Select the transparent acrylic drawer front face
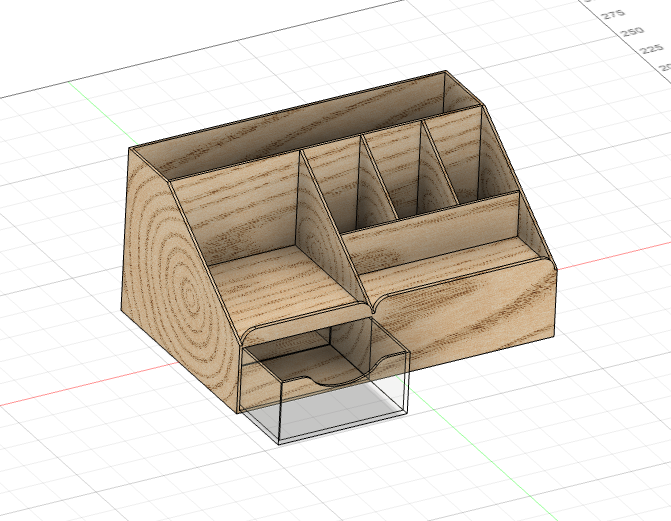The width and height of the screenshot is (671, 521). (x=342, y=400)
